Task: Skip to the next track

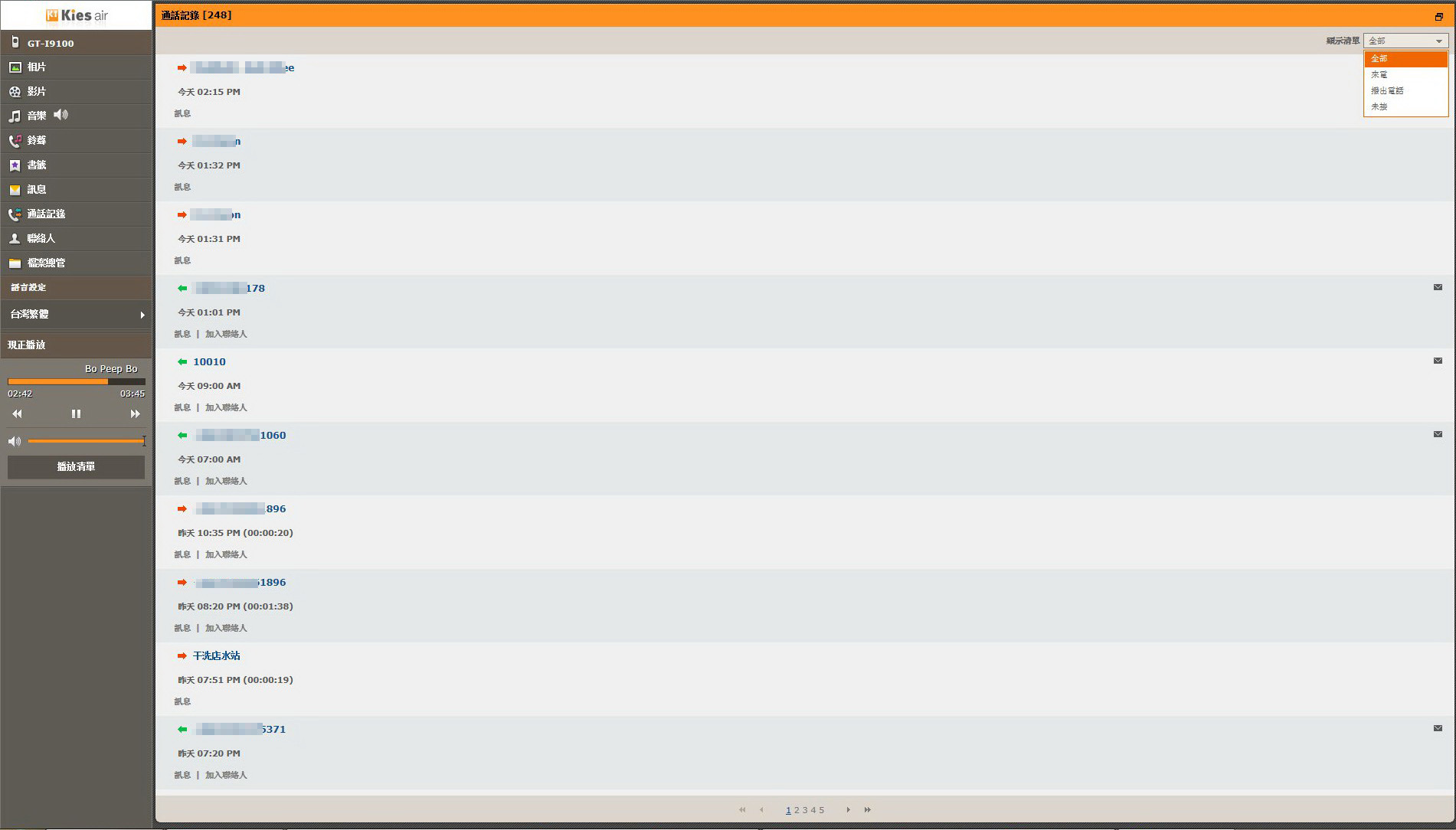Action: (x=135, y=413)
